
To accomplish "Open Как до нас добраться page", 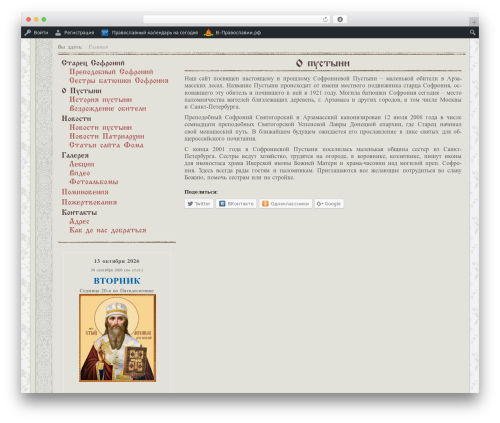I will coord(108,230).
